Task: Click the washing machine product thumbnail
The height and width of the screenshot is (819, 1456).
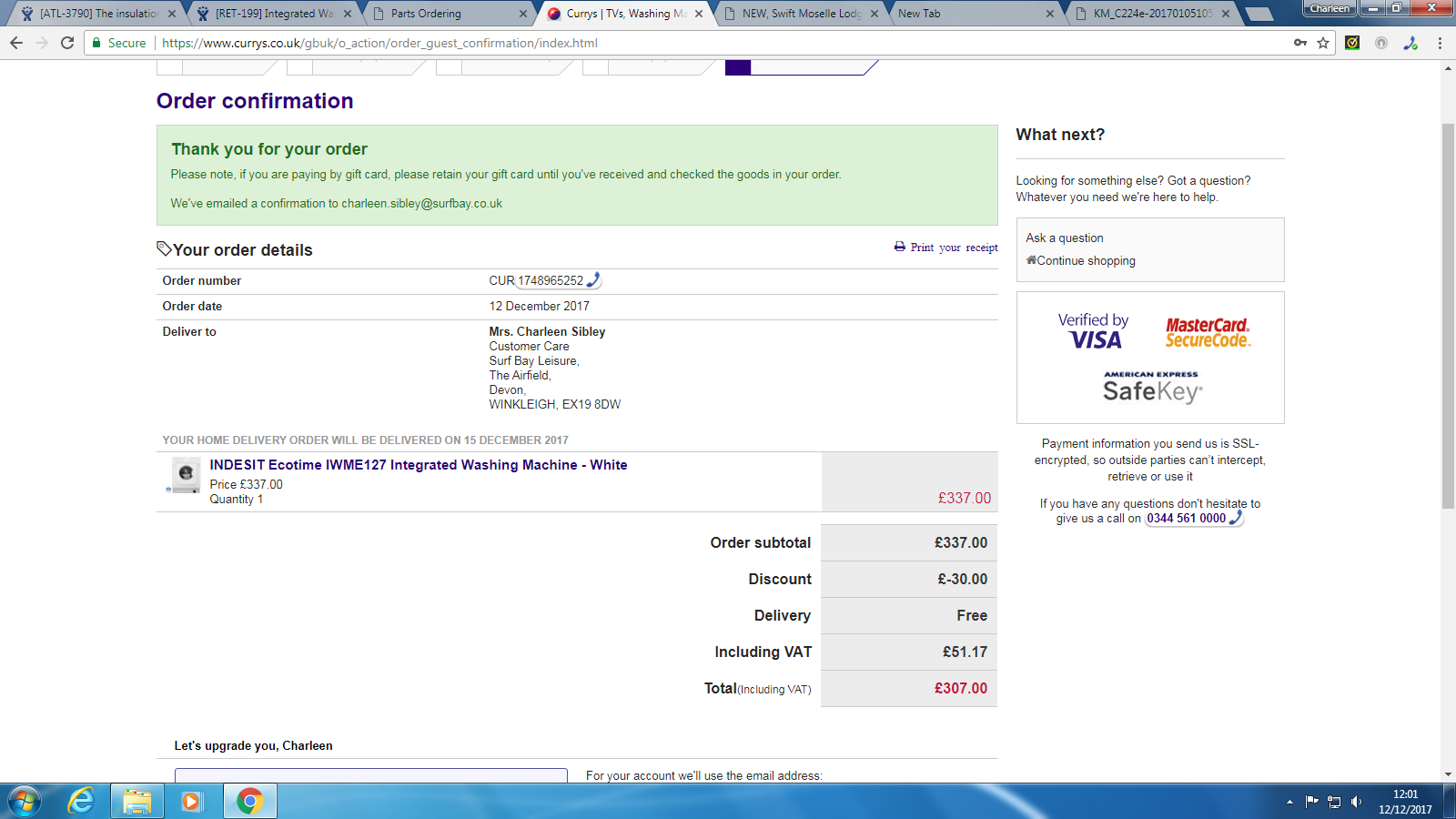Action: point(187,474)
